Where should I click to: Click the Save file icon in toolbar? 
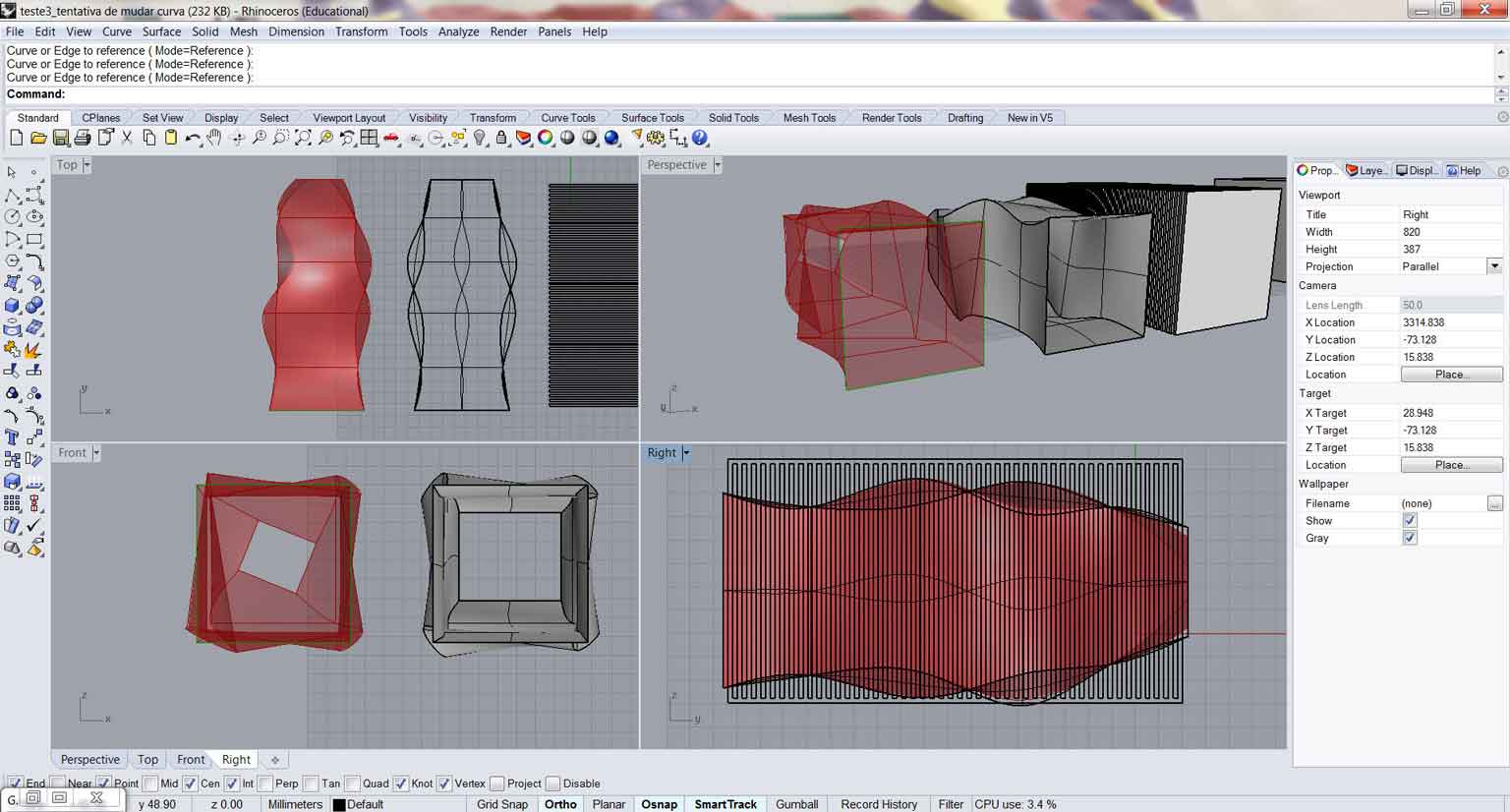pos(61,139)
